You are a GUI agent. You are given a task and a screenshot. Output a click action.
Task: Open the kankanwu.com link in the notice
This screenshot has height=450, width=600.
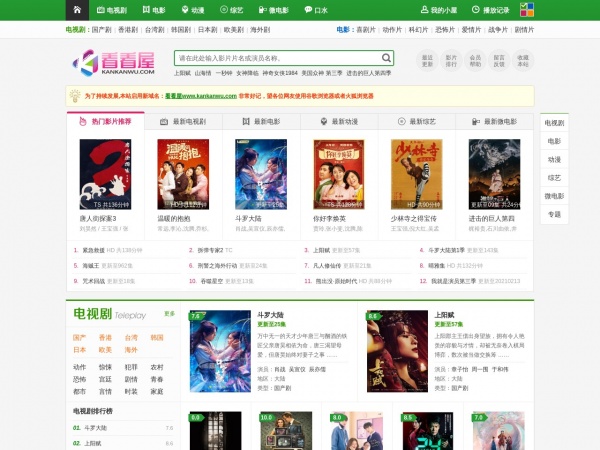(201, 96)
